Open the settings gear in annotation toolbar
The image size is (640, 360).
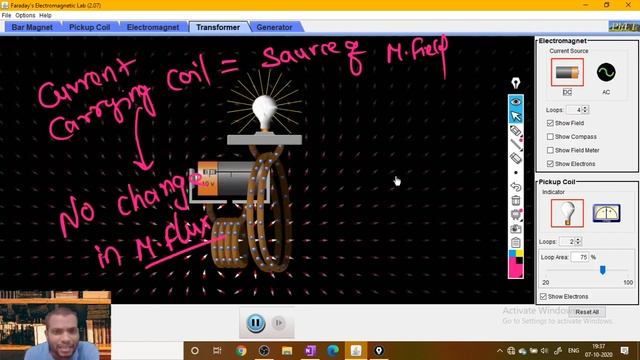tap(516, 214)
